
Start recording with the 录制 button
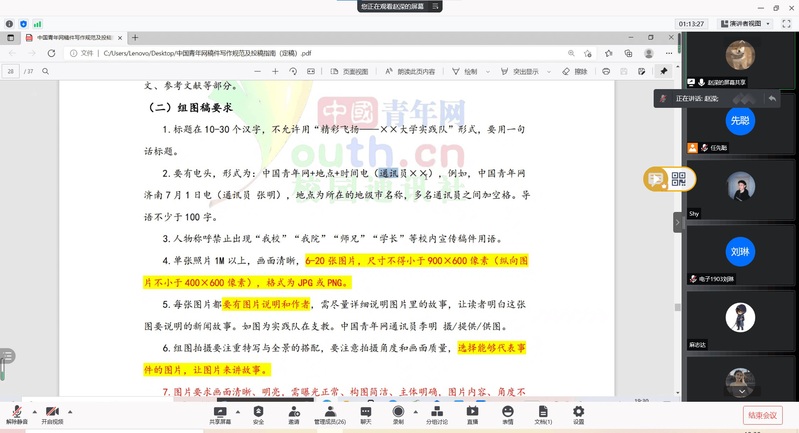click(x=398, y=415)
